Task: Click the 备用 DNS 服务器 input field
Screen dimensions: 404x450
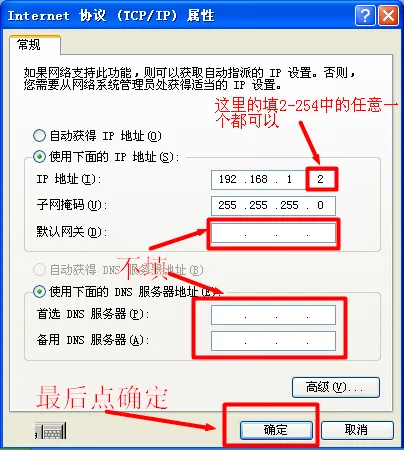Action: pyautogui.click(x=273, y=341)
